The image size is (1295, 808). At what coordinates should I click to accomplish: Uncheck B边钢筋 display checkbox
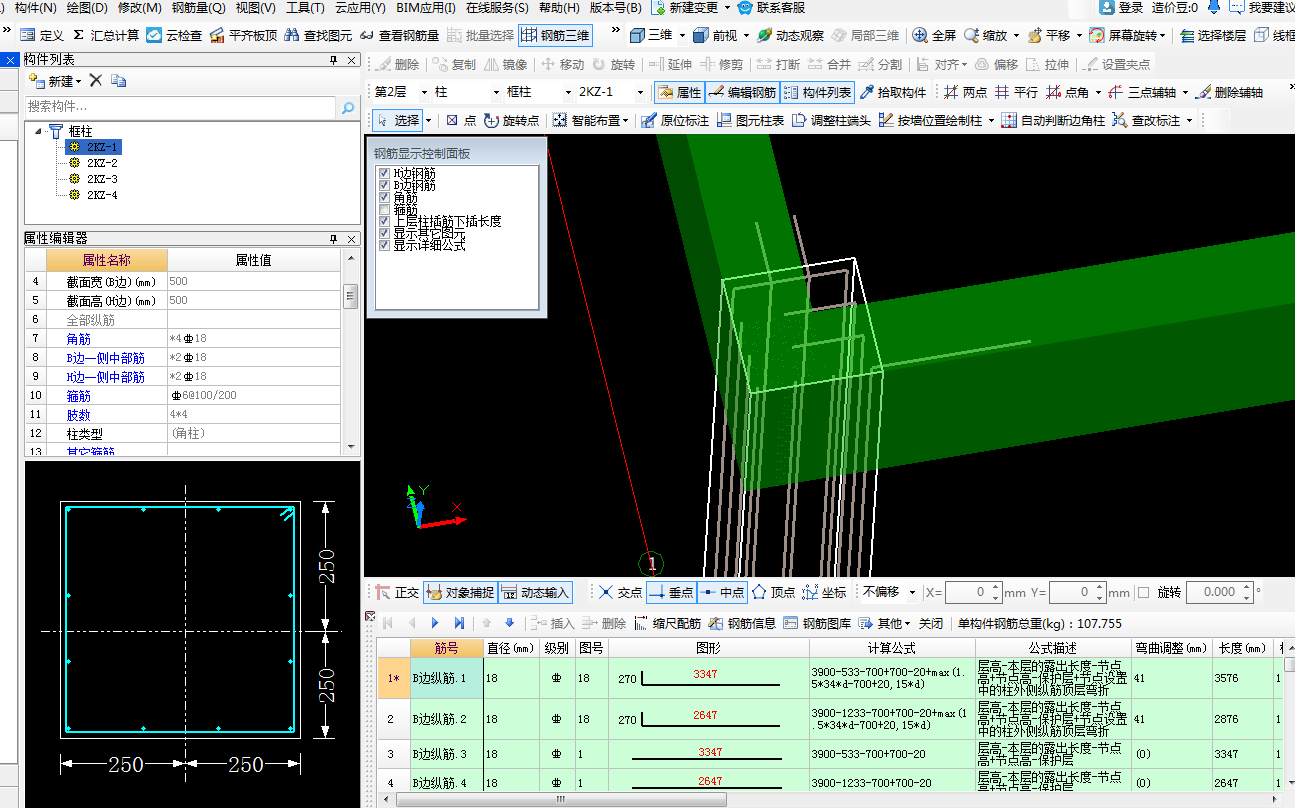pyautogui.click(x=384, y=186)
